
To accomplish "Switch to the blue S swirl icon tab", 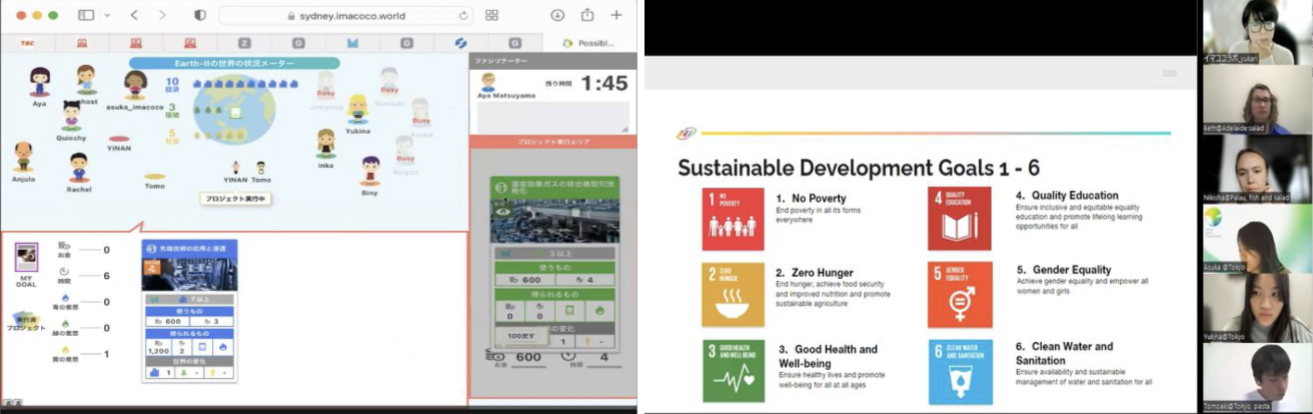I will pos(461,43).
